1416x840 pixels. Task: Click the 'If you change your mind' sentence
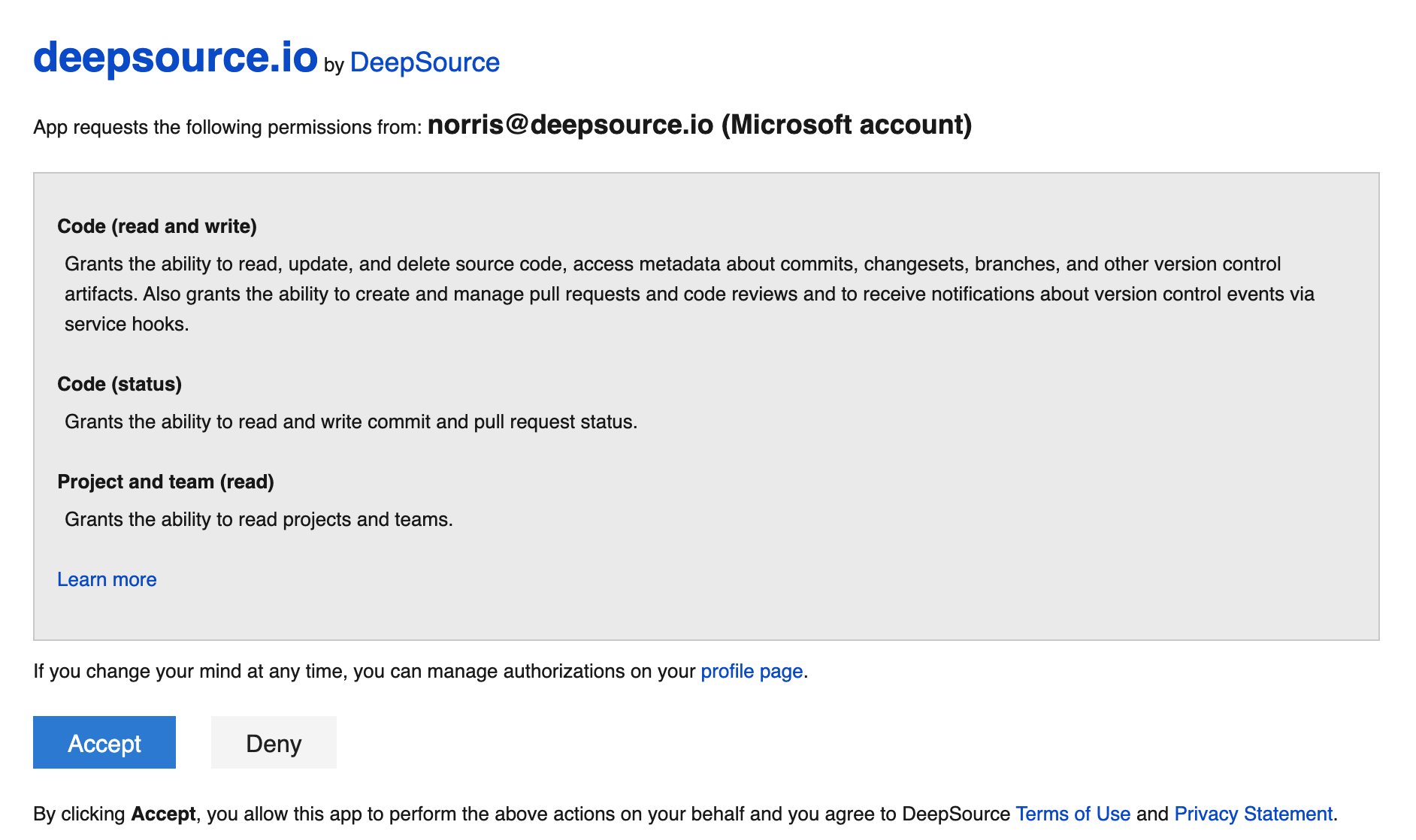tap(361, 671)
